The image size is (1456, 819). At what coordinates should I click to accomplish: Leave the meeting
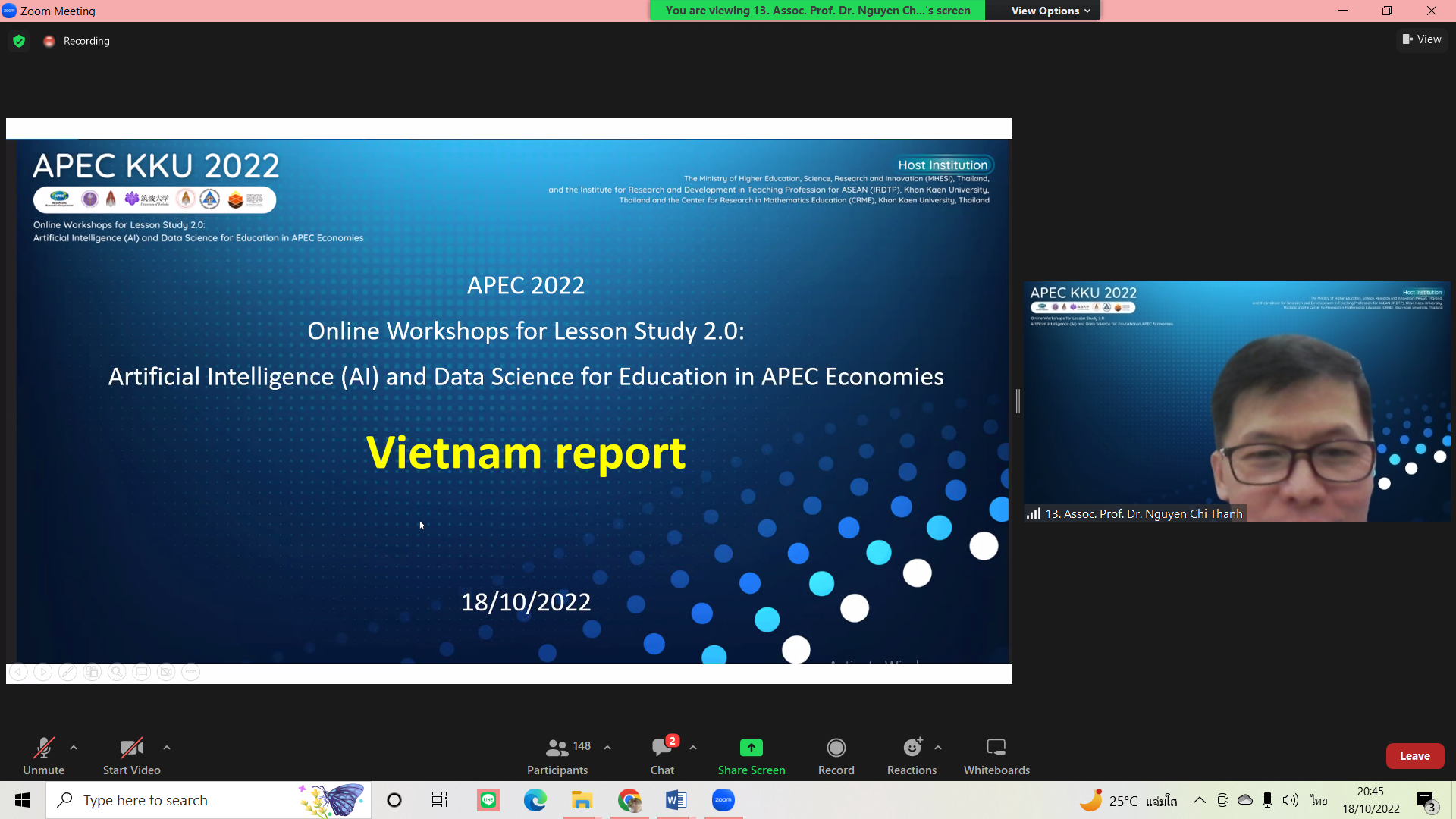click(1414, 756)
